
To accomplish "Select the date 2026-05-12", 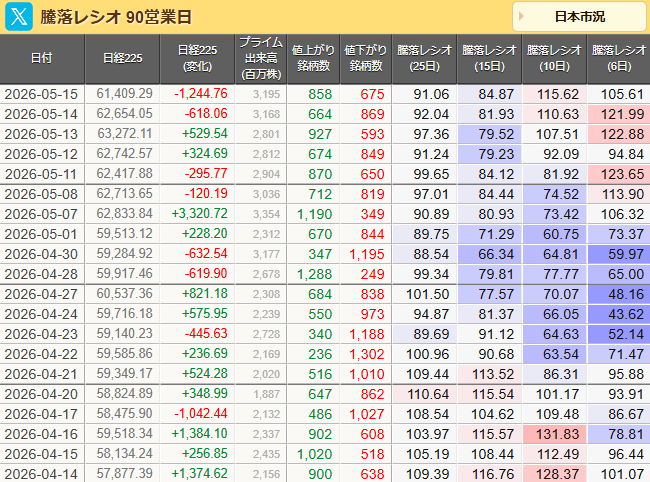I will coord(41,154).
